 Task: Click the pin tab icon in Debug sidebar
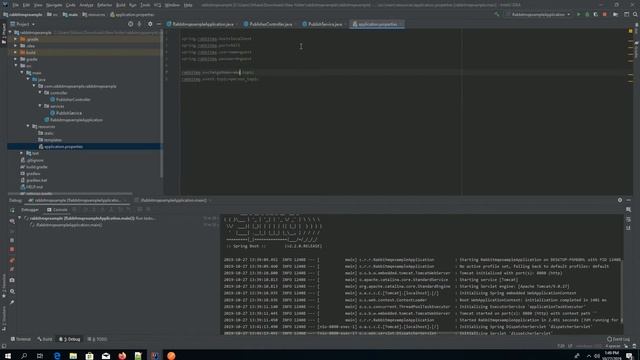12,302
